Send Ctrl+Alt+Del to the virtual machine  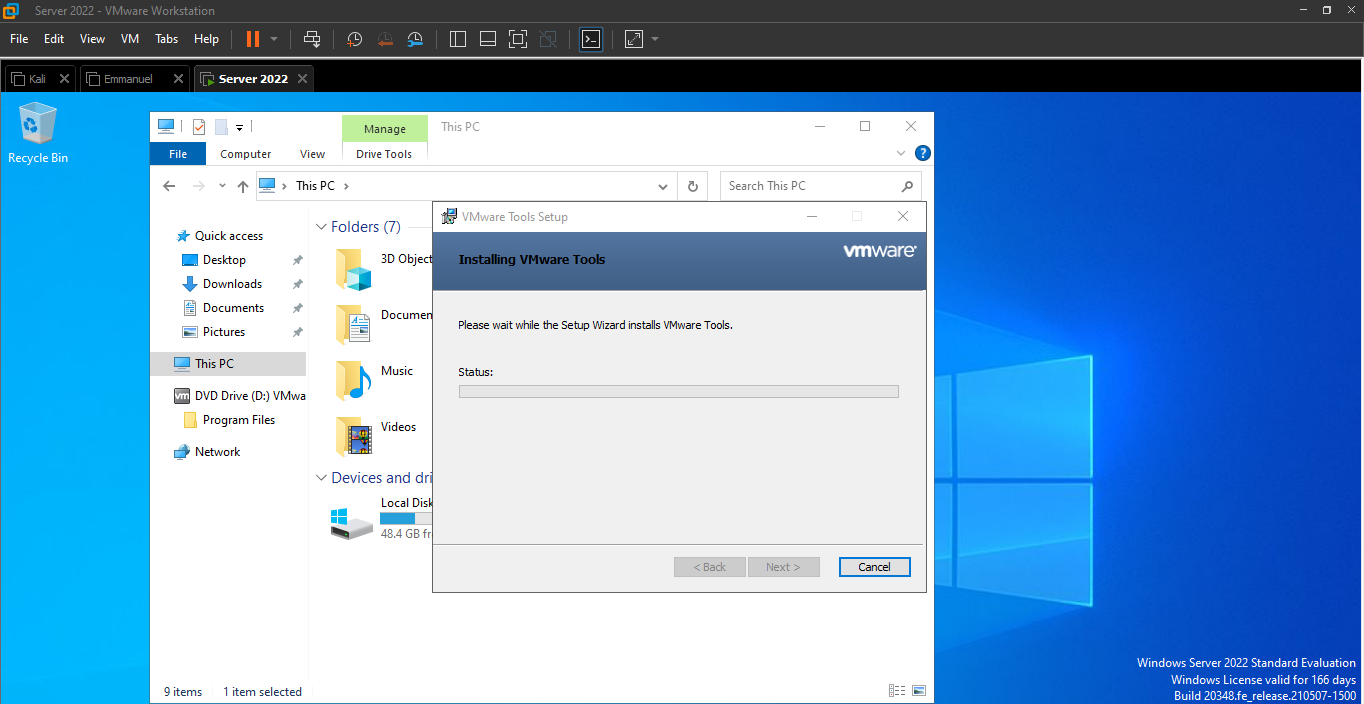click(x=312, y=39)
